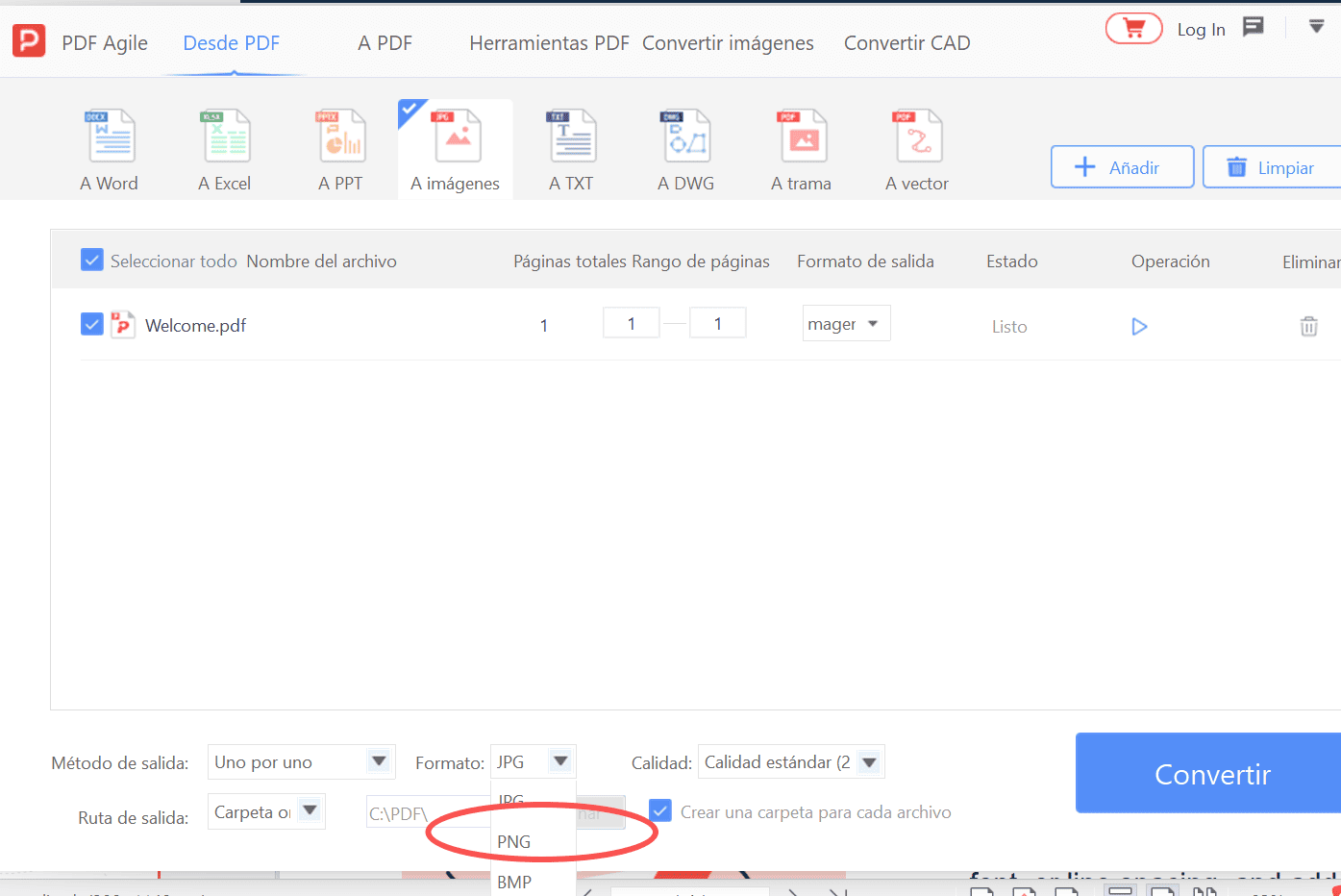
Task: Open the Formato de salida dropdown for Welcome.pdf
Action: [x=846, y=324]
